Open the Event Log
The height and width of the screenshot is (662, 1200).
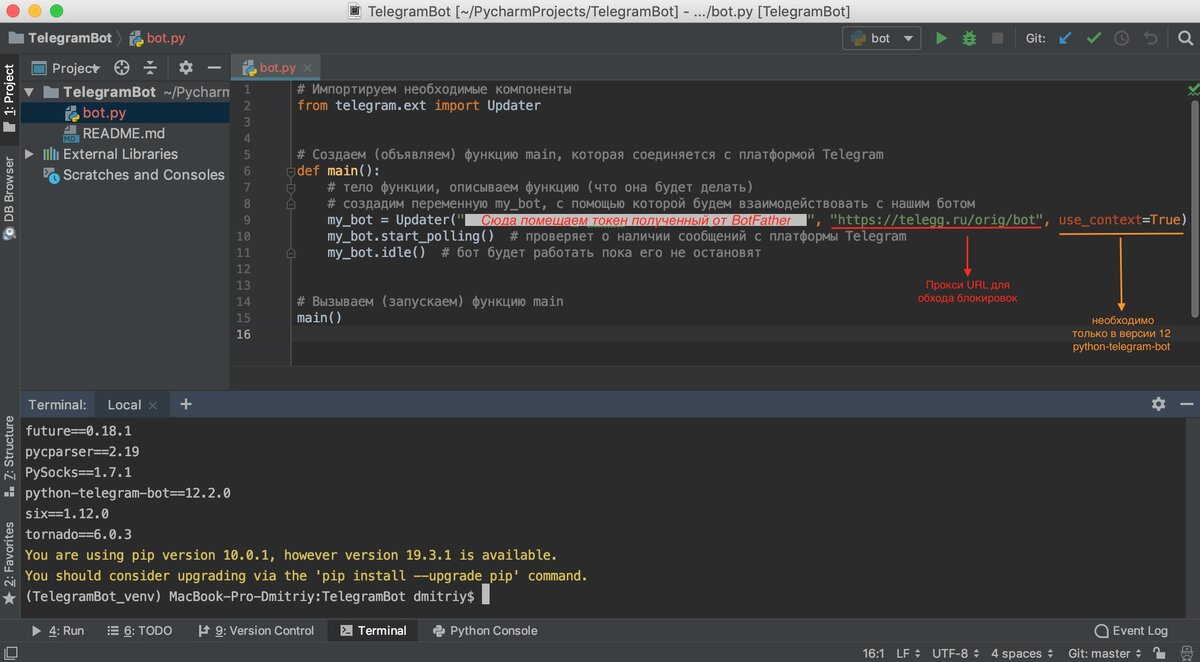(x=1131, y=630)
